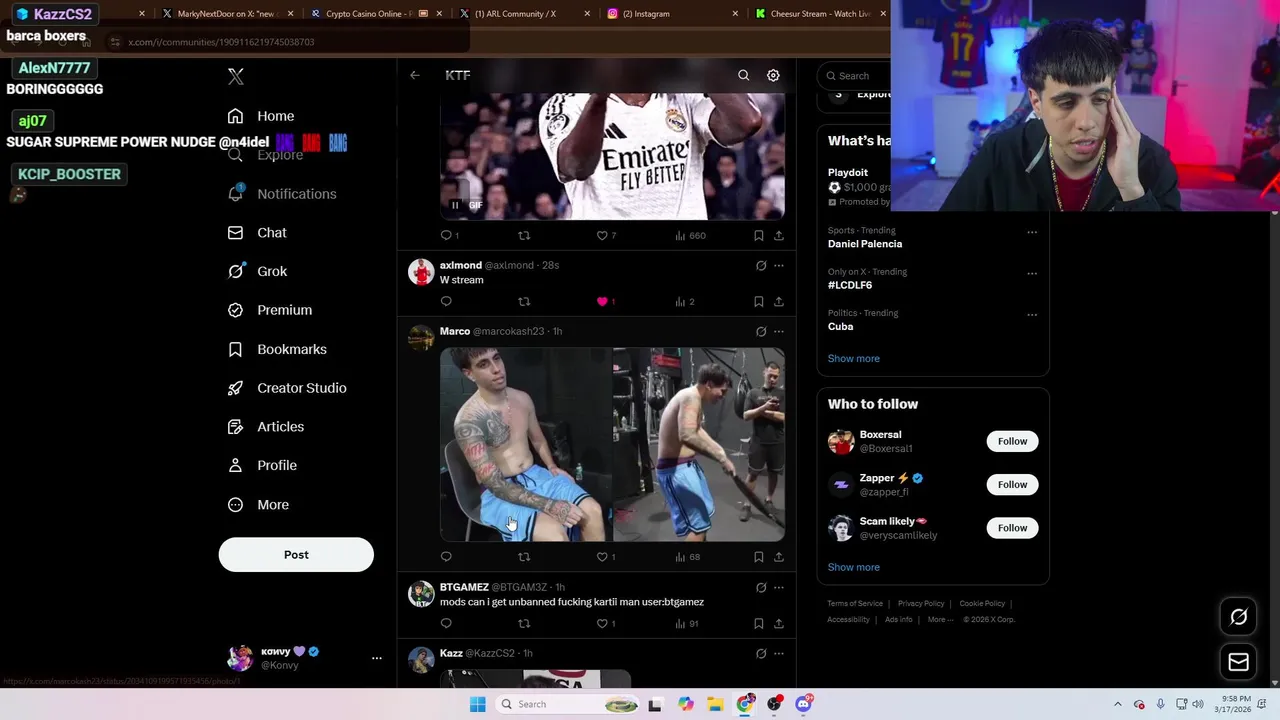Screen dimensions: 1280x720
Task: Open the floating Grok button
Action: pos(1238,617)
